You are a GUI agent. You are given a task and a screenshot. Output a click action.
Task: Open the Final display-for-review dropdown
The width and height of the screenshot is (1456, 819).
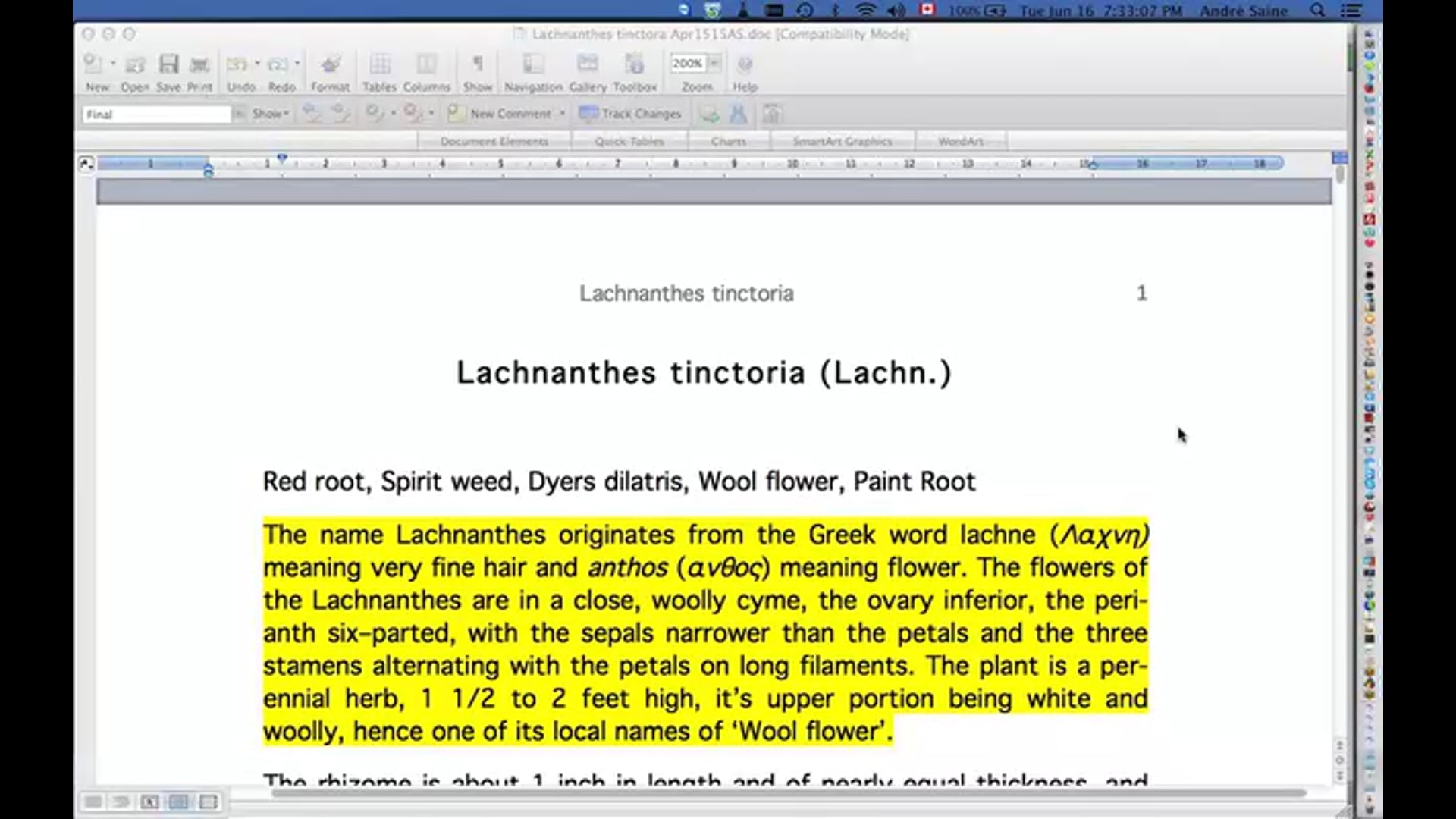[x=238, y=115]
